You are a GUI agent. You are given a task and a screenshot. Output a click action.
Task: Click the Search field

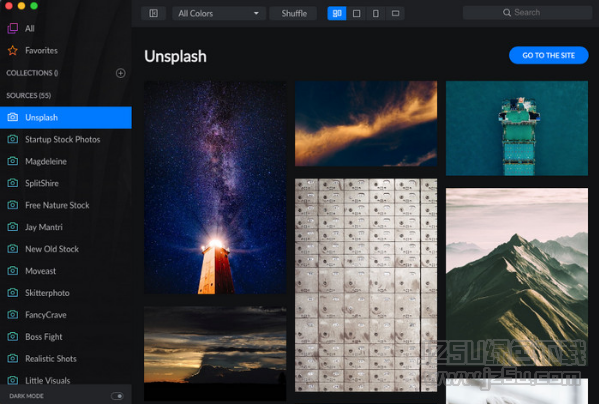point(527,13)
